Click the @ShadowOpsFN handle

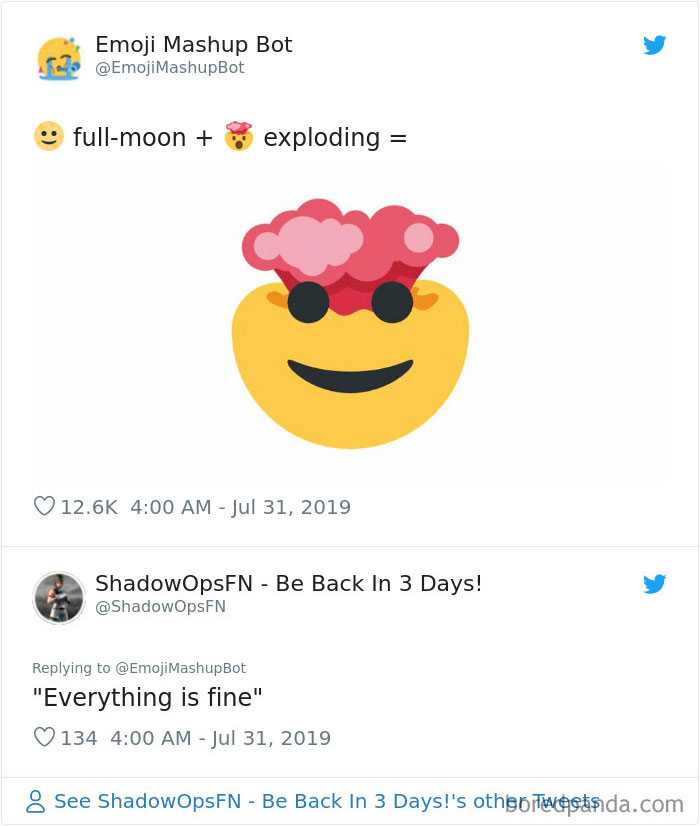click(x=162, y=606)
